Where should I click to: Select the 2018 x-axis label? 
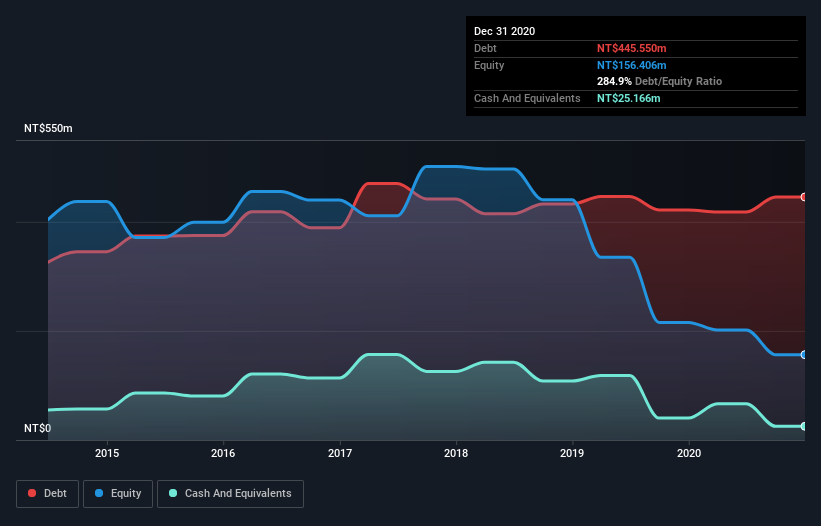(x=456, y=453)
